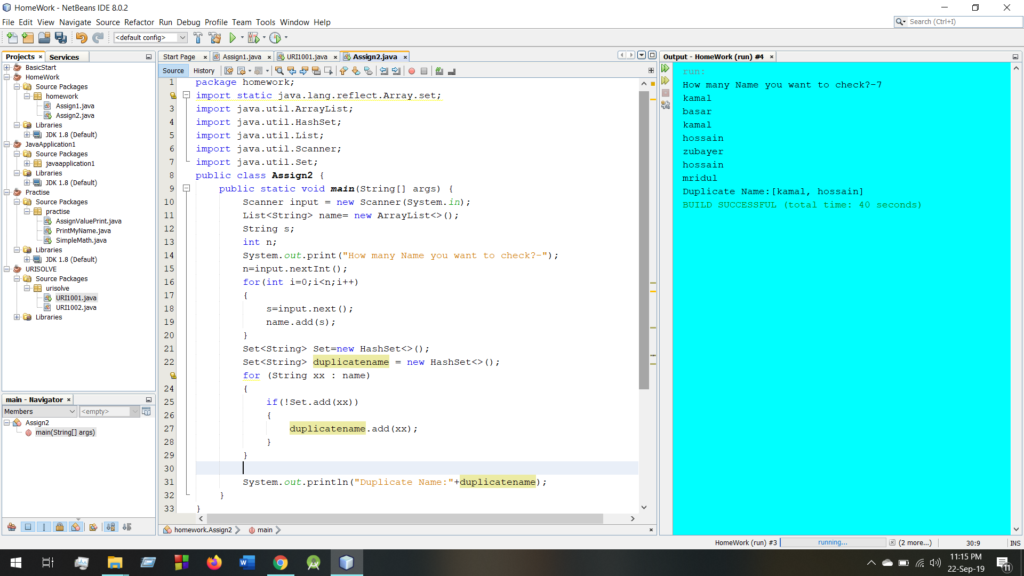This screenshot has height=576, width=1024.
Task: Toggle Show Inherited Members in Navigator
Action: click(12, 526)
